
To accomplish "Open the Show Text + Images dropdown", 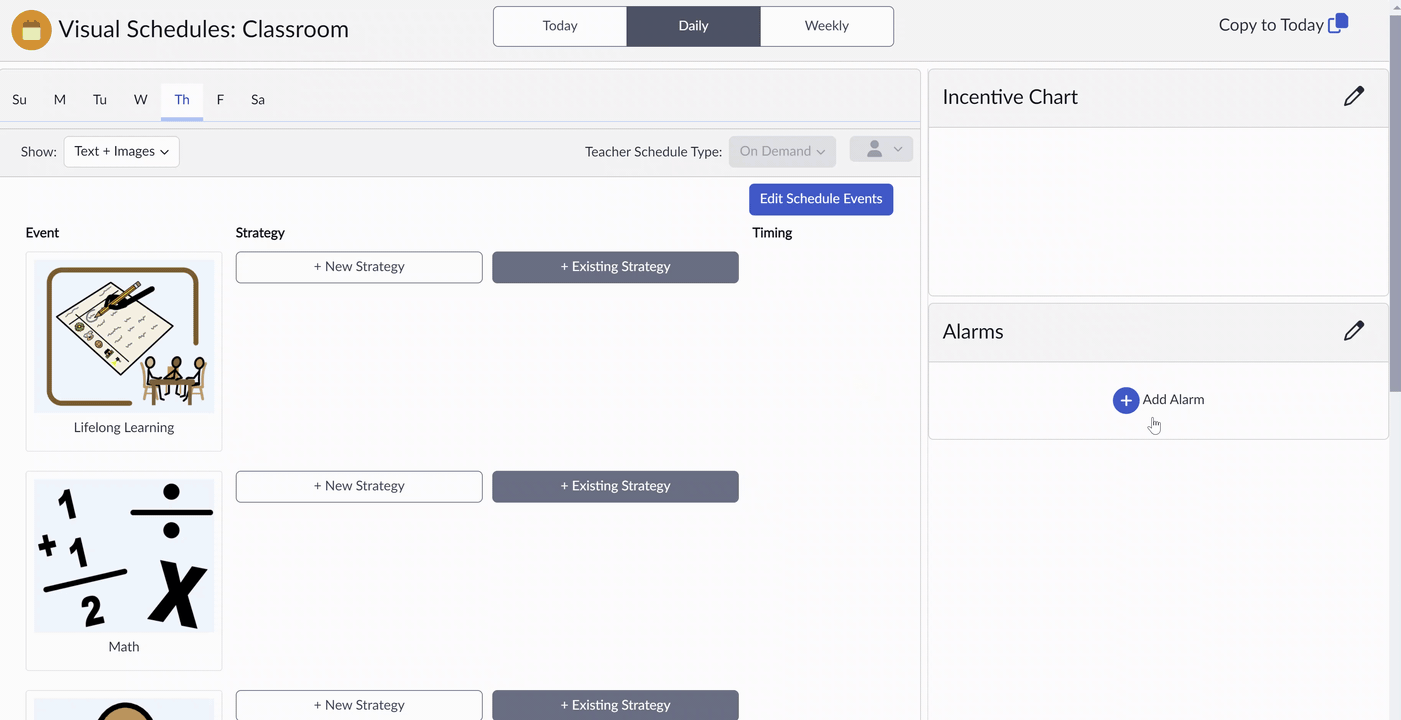I will click(122, 152).
